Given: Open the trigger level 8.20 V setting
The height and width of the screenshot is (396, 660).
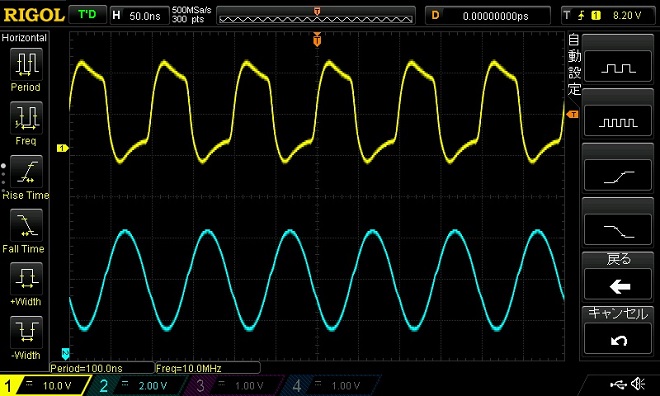Looking at the screenshot, I should point(608,16).
